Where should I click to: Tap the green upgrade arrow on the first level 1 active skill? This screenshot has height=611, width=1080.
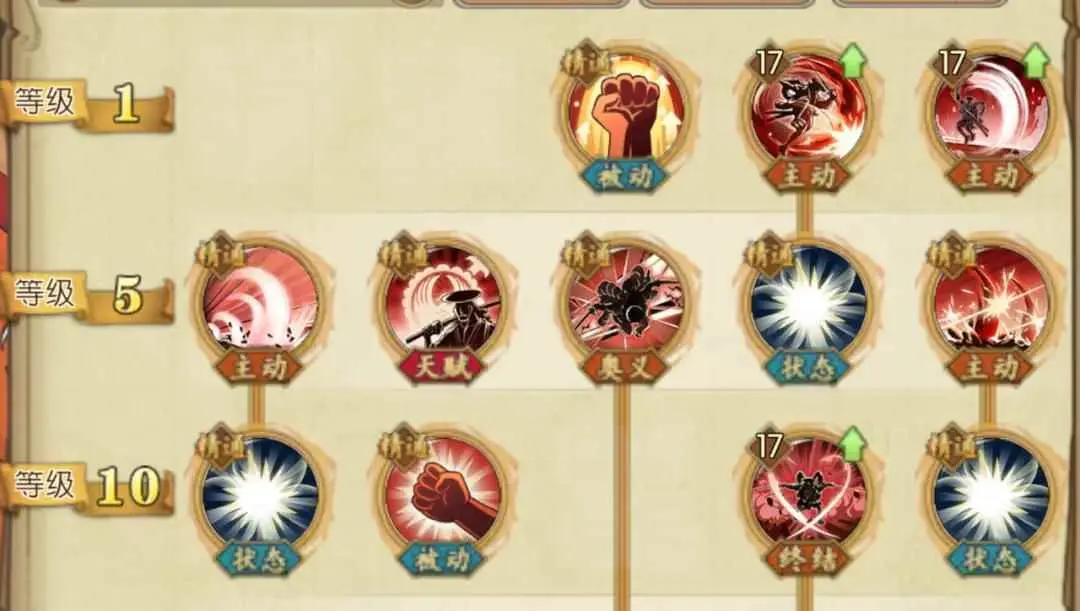[853, 61]
